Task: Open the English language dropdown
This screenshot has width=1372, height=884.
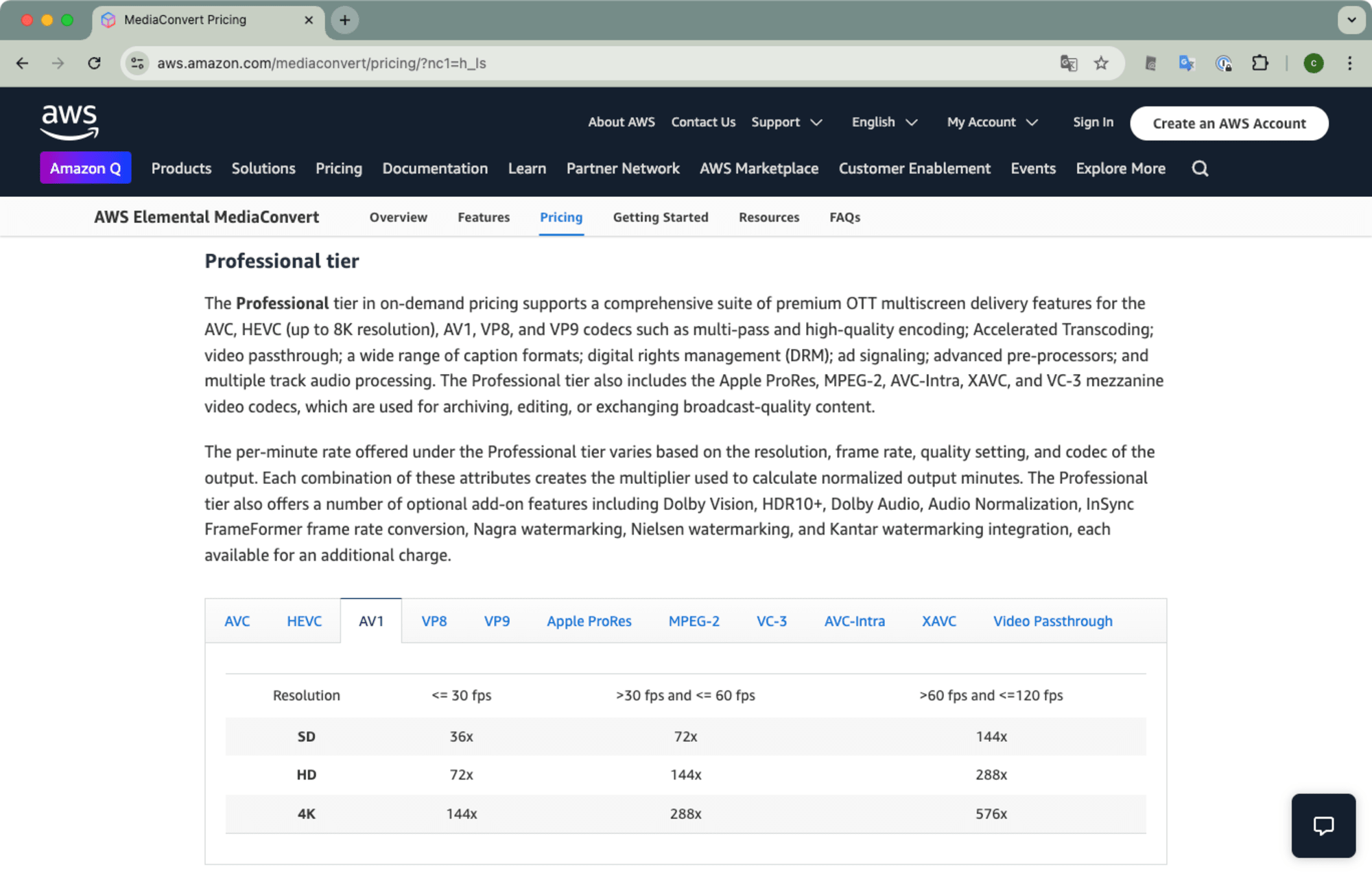Action: 884,122
